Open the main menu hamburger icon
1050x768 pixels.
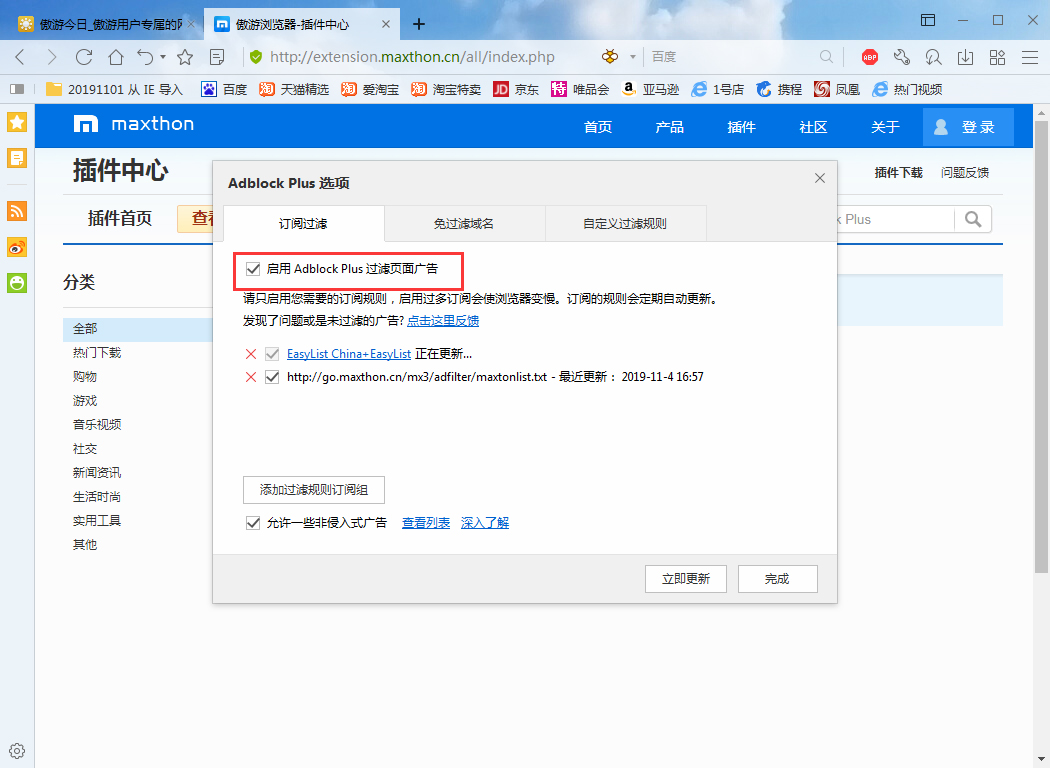click(1029, 57)
